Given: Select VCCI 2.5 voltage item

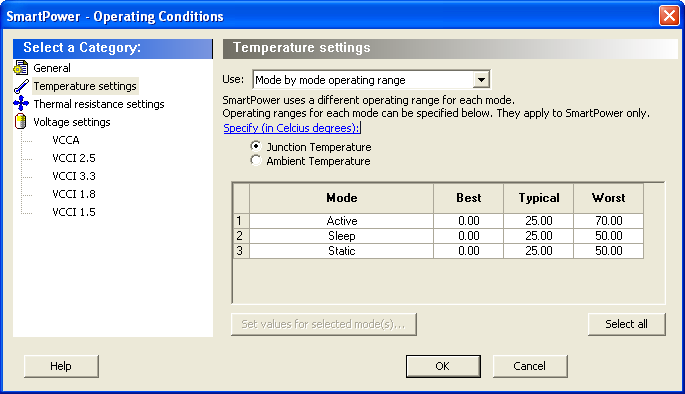Looking at the screenshot, I should tap(73, 158).
